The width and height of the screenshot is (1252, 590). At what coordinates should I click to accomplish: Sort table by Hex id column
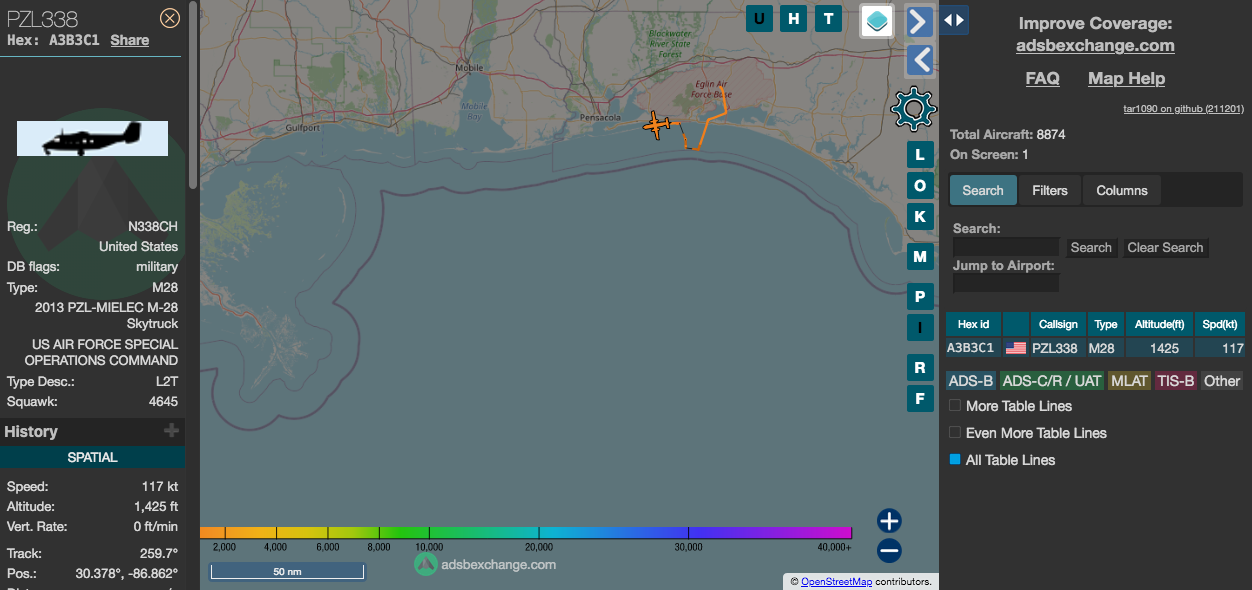coord(973,324)
